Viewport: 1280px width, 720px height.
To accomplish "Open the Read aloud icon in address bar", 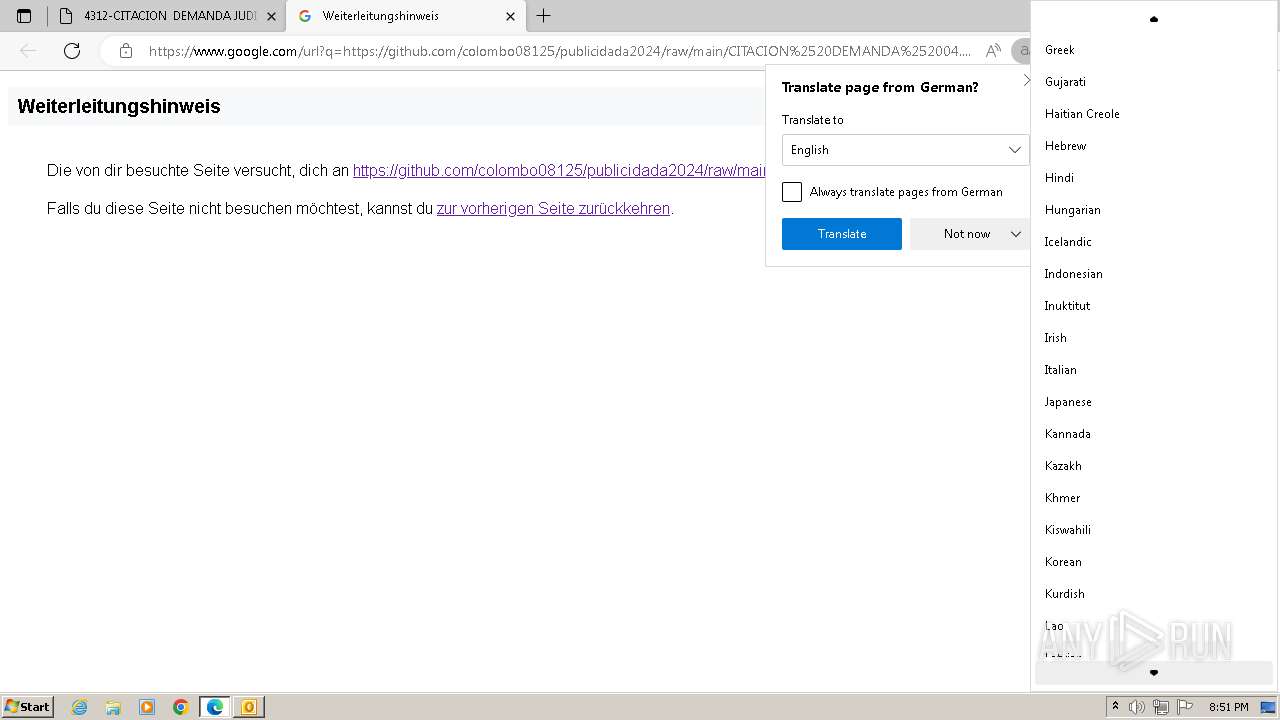I will pyautogui.click(x=993, y=51).
